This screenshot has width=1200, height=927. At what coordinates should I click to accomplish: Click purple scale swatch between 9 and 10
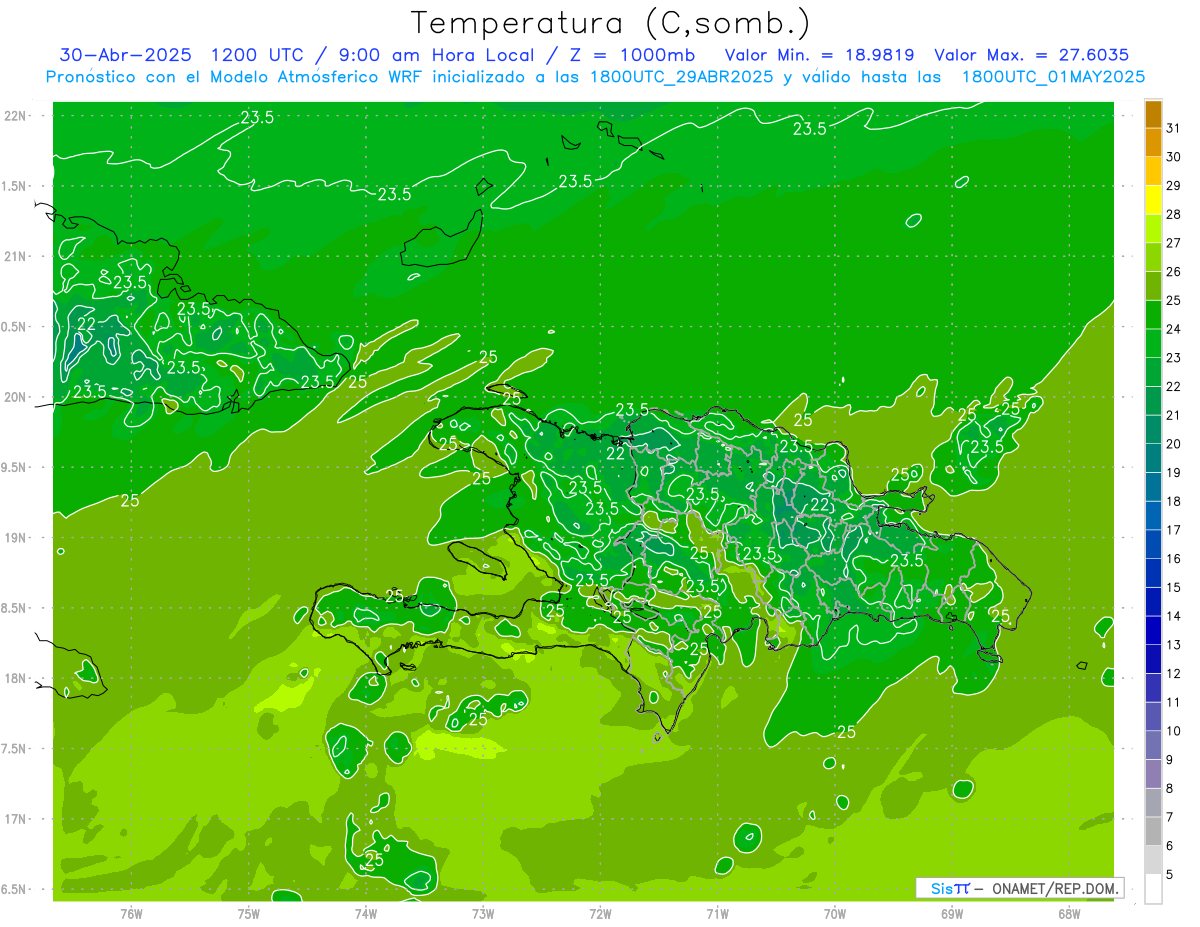(1153, 745)
